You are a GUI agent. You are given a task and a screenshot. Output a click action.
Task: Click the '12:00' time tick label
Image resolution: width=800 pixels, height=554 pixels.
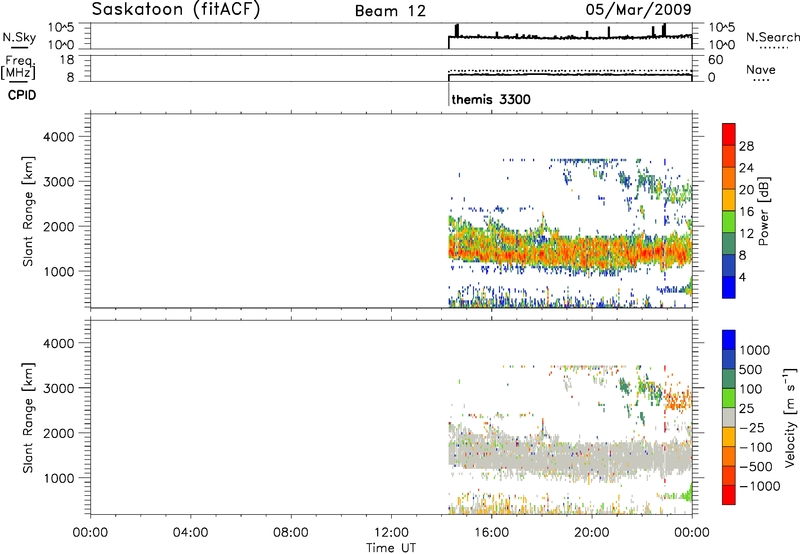tap(391, 533)
